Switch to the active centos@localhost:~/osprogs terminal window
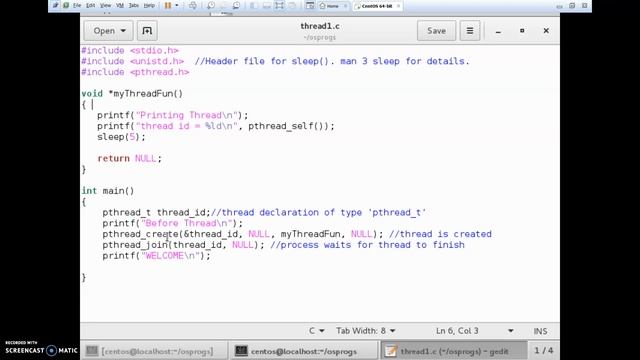This screenshot has height=360, width=640. [303, 351]
